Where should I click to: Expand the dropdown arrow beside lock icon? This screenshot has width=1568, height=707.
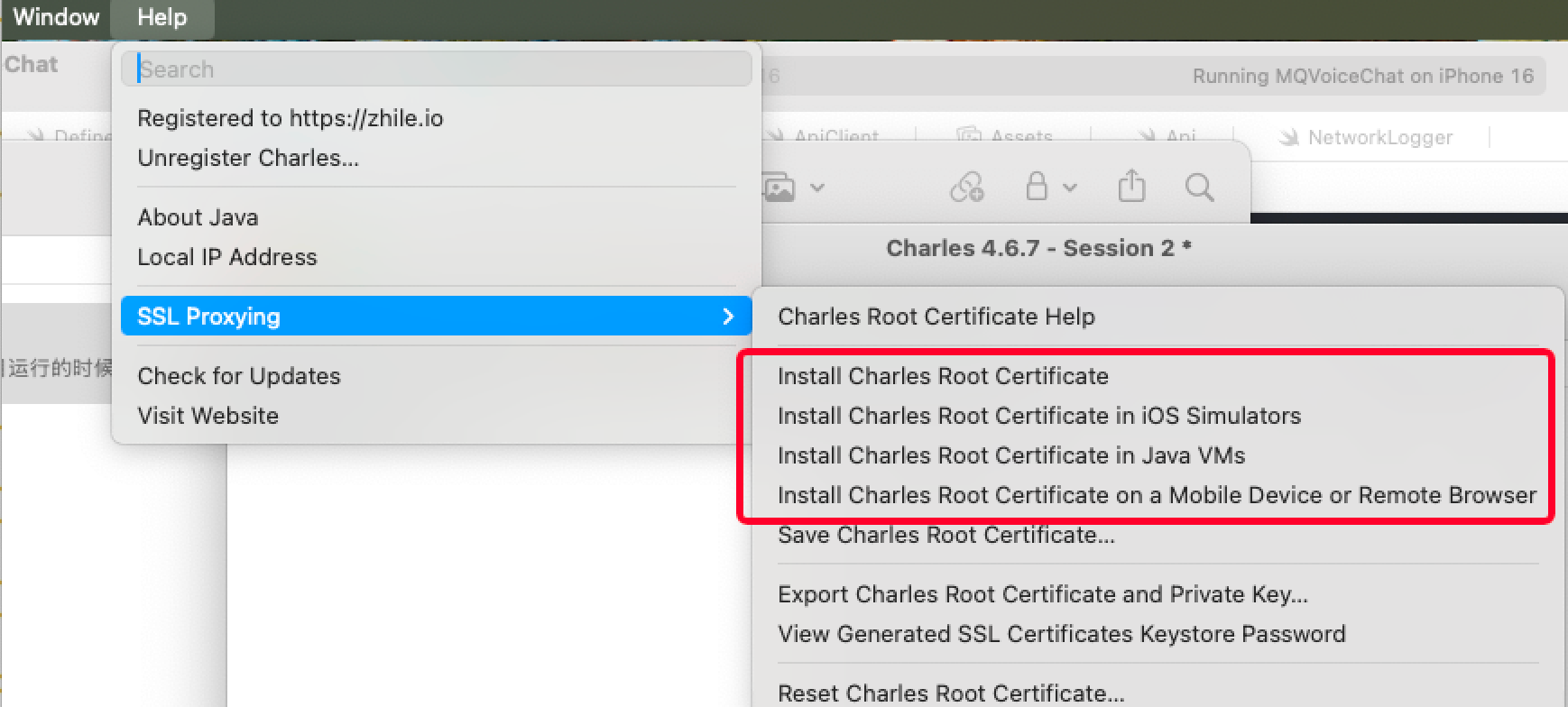point(1070,188)
